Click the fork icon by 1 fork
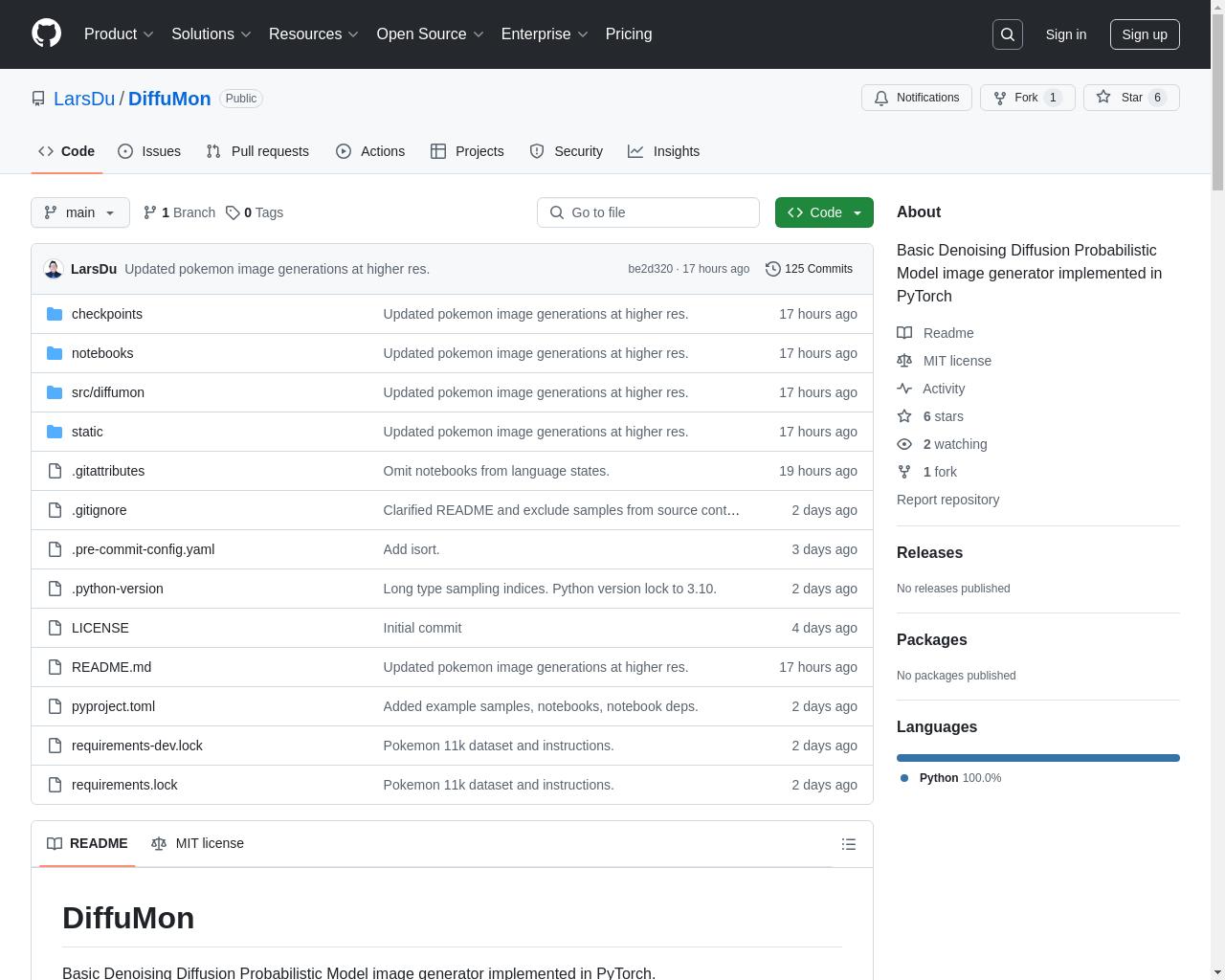1225x980 pixels. coord(904,472)
